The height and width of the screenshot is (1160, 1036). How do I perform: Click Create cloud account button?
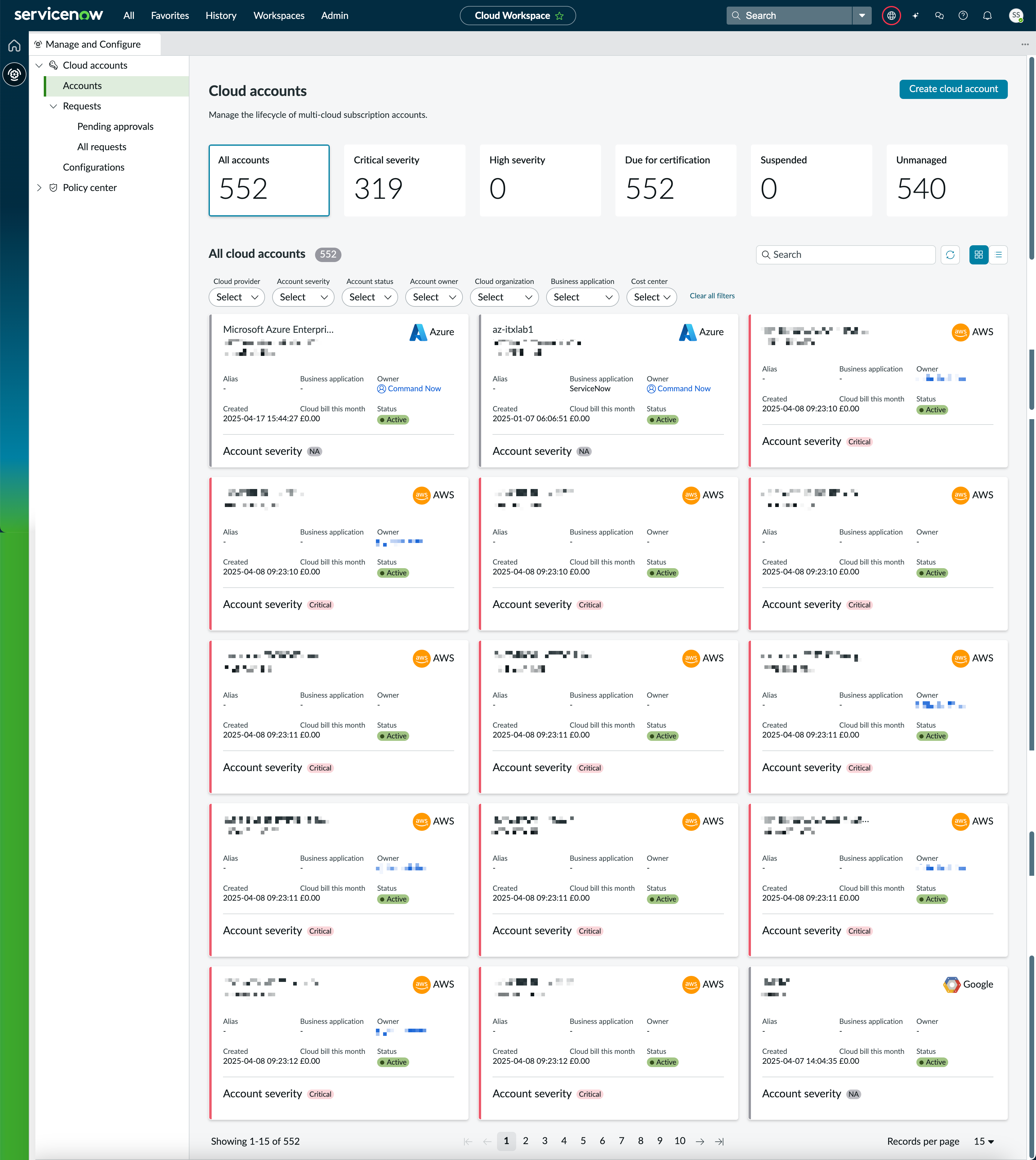(953, 89)
